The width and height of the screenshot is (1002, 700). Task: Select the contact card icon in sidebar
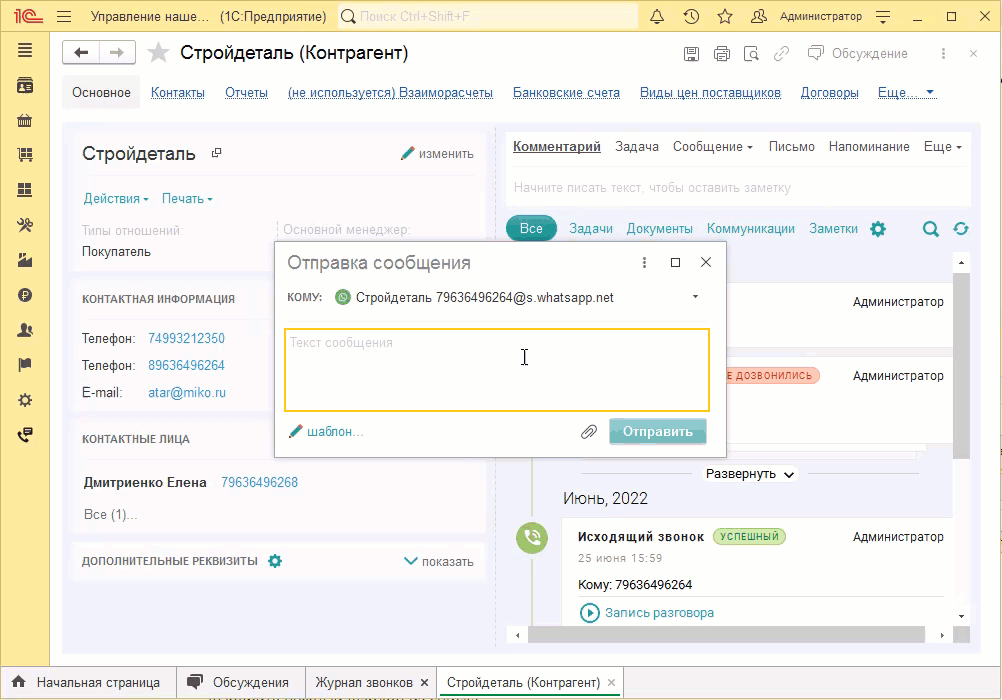click(25, 85)
